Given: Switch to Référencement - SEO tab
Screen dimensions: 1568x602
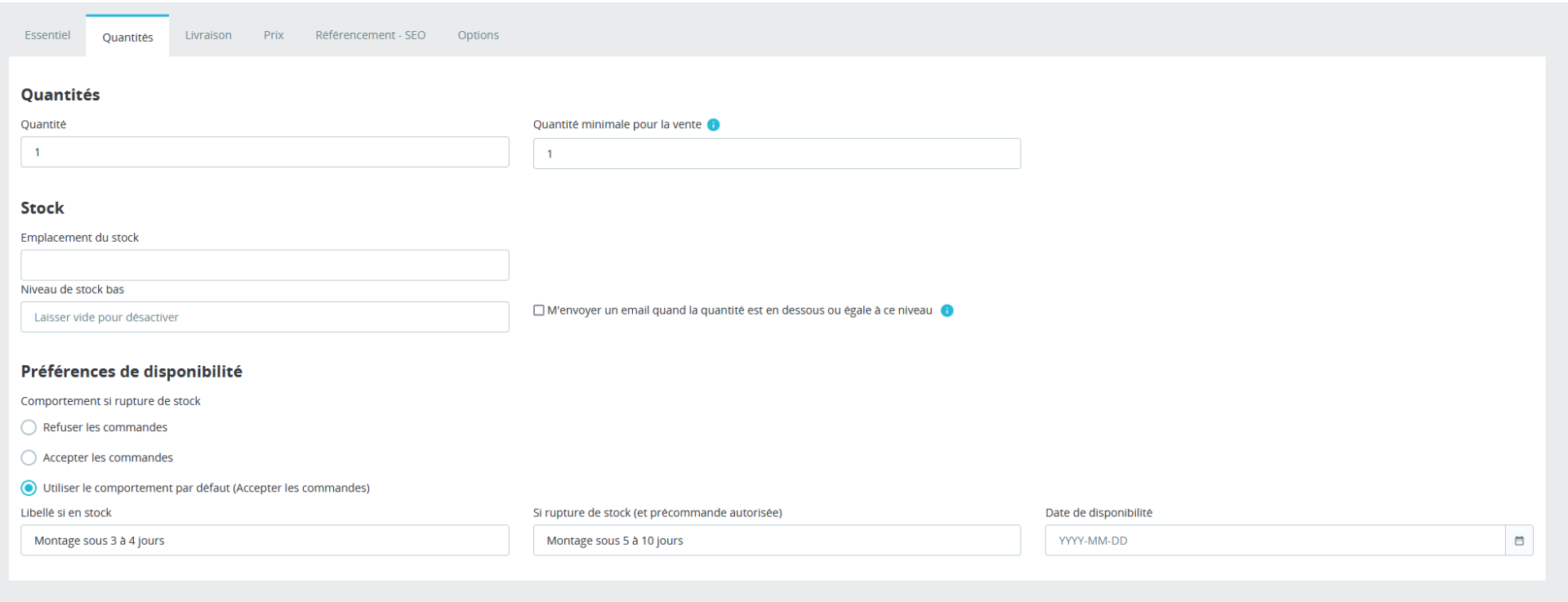Looking at the screenshot, I should [370, 35].
